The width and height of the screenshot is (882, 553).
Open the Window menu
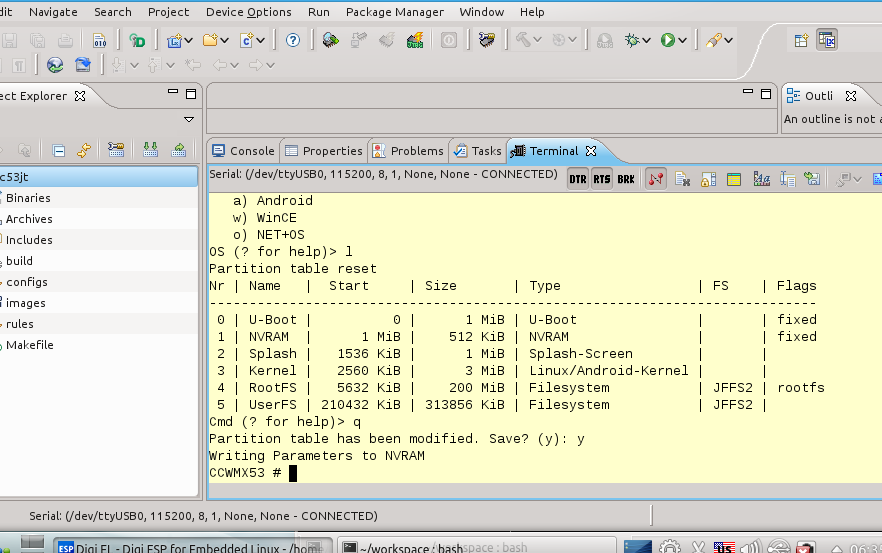(x=482, y=12)
